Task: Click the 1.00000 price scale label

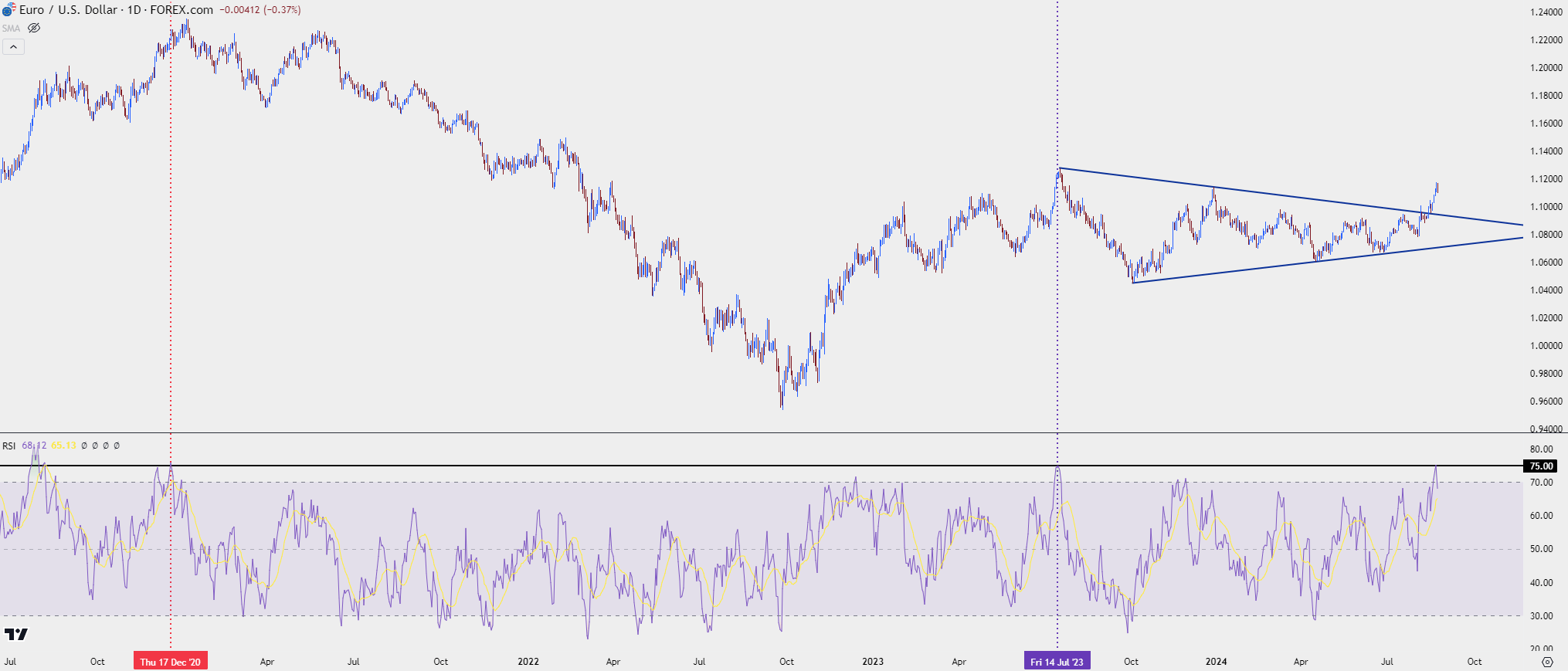Action: coord(1546,346)
